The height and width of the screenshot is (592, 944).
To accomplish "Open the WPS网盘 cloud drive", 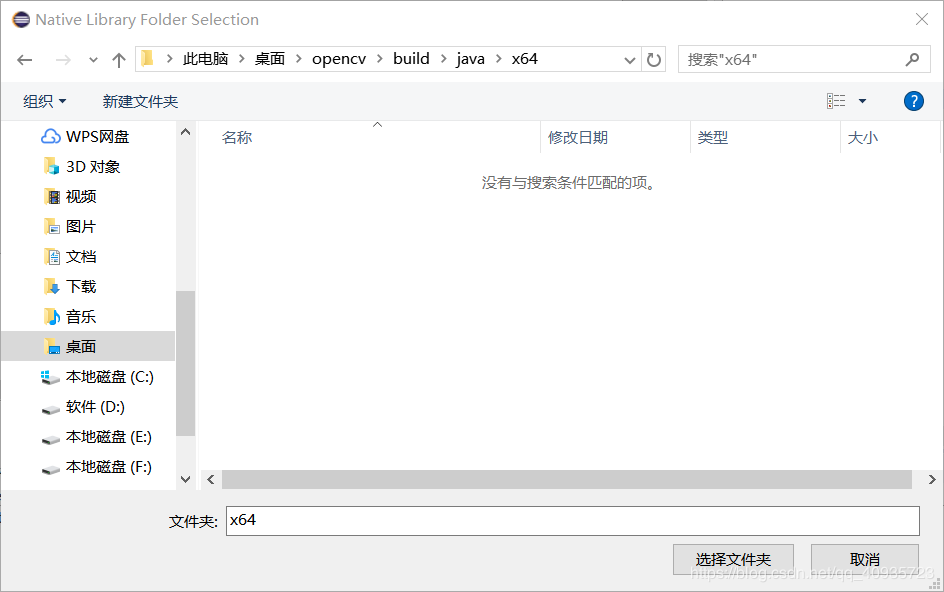I will [93, 136].
